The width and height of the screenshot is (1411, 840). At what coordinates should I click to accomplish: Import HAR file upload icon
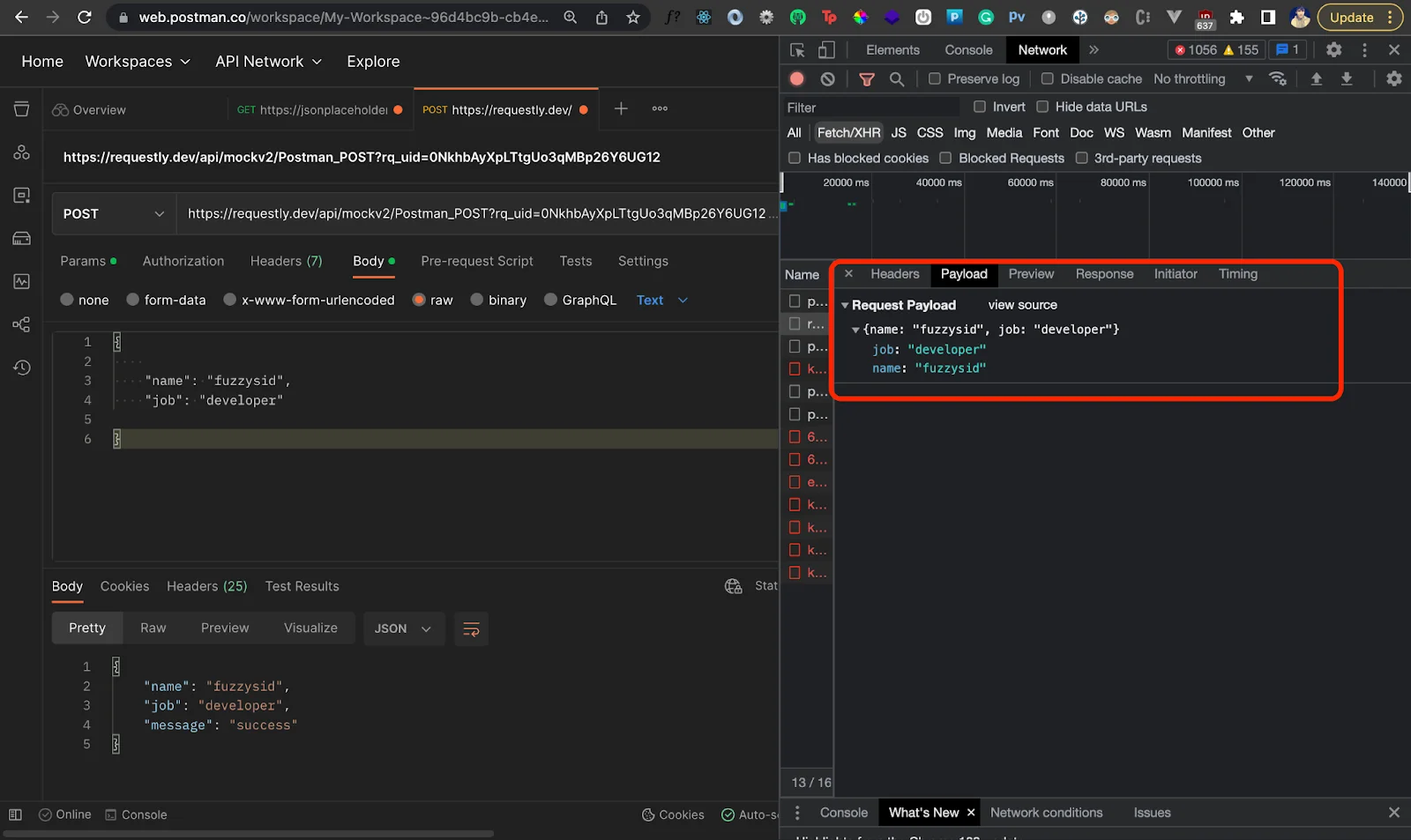1316,78
